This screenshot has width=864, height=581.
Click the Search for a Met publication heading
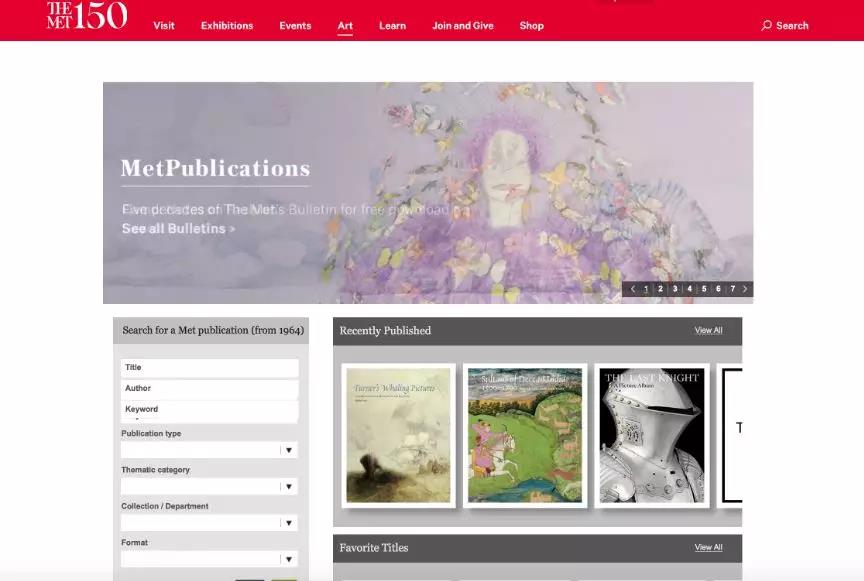[x=213, y=330]
